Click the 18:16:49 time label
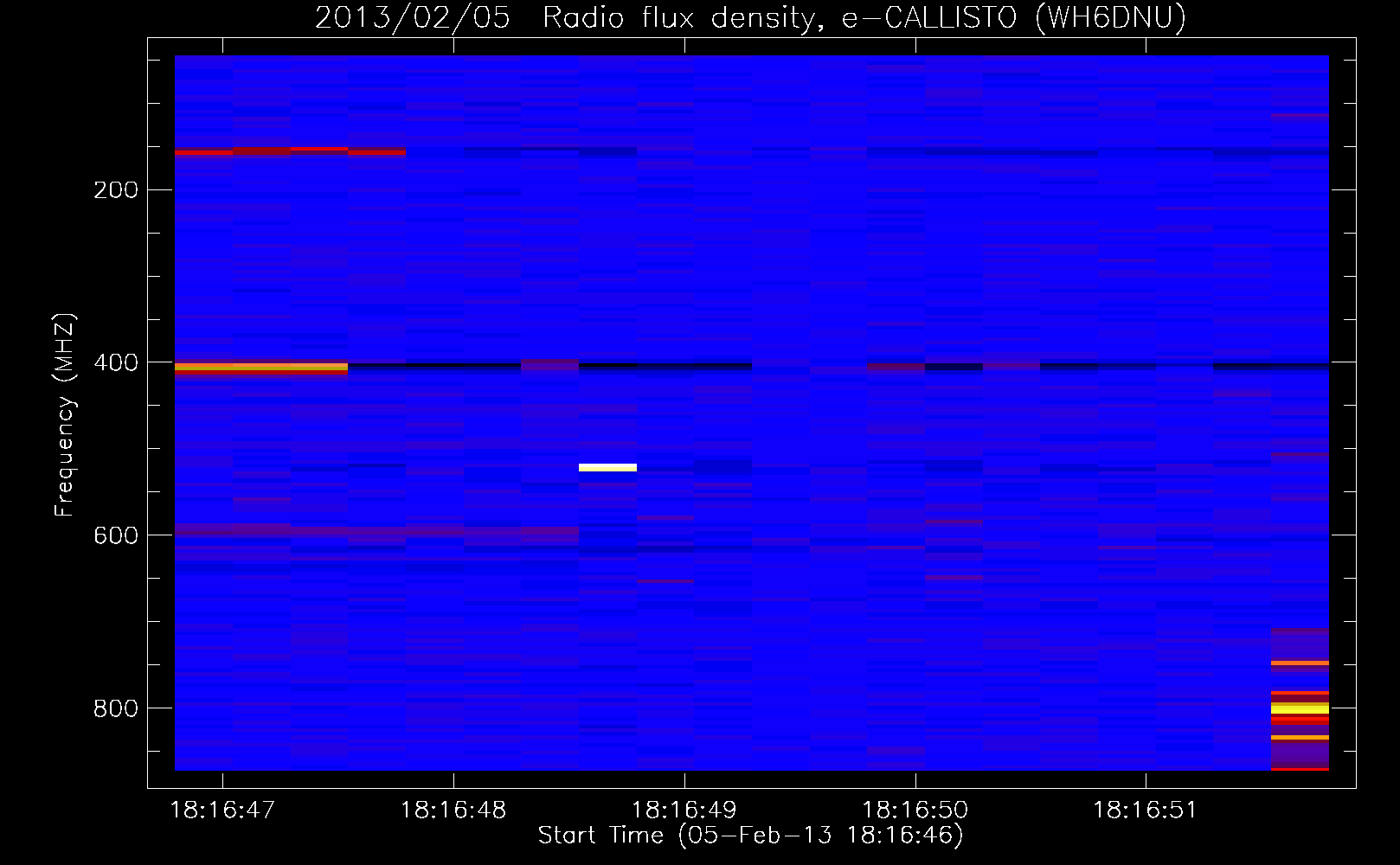 684,811
